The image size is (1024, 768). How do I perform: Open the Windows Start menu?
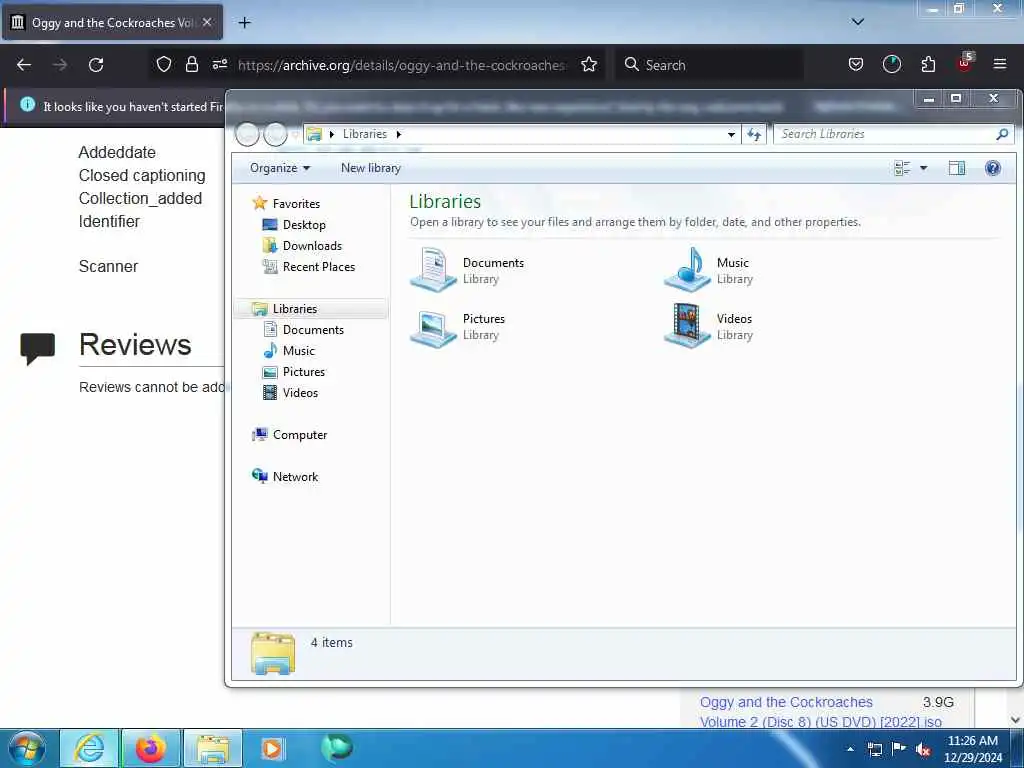pos(27,748)
